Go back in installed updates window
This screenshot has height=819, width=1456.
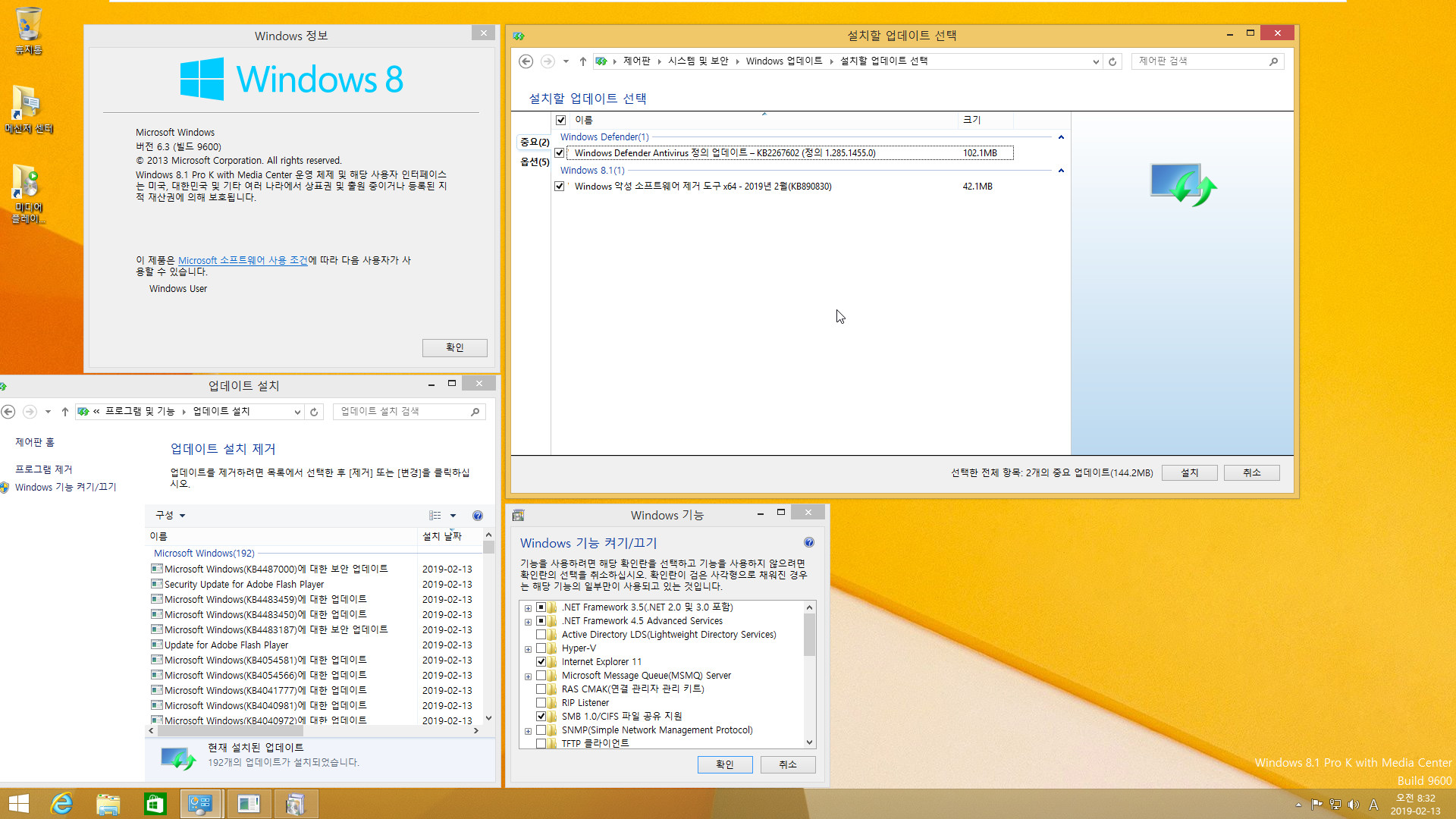pos(8,412)
